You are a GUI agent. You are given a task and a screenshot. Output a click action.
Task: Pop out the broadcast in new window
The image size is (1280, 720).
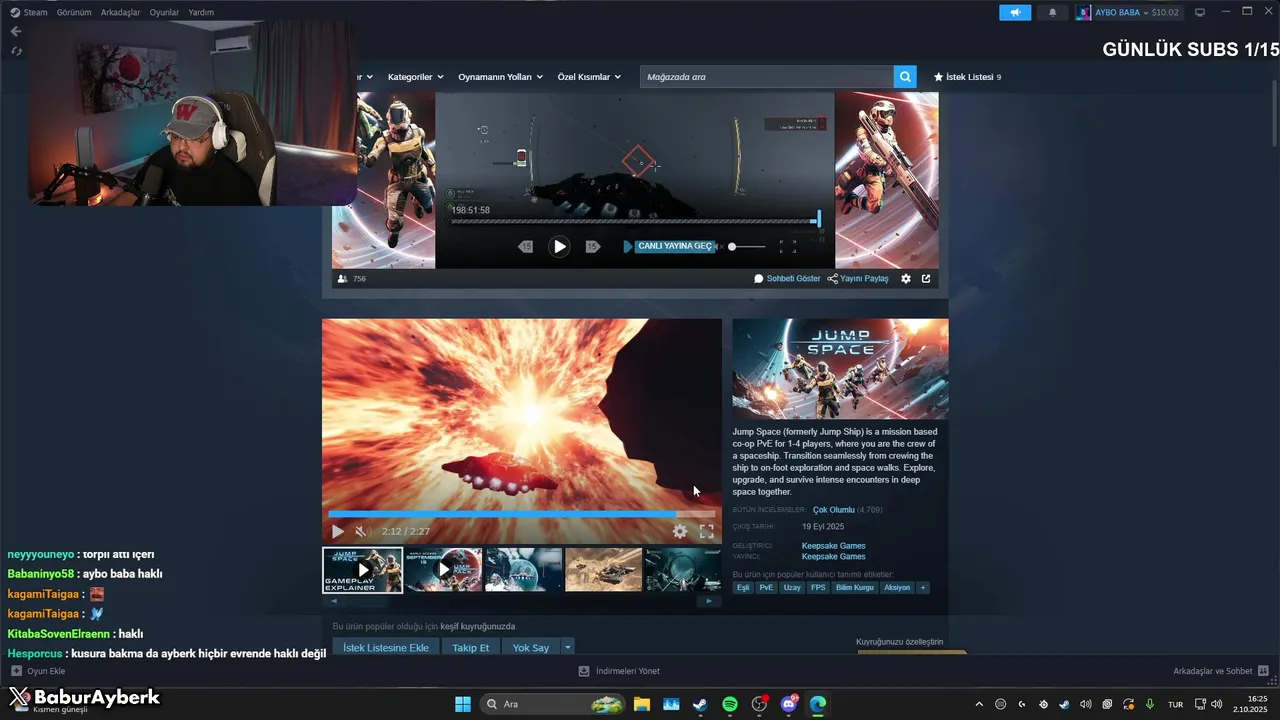(x=926, y=279)
